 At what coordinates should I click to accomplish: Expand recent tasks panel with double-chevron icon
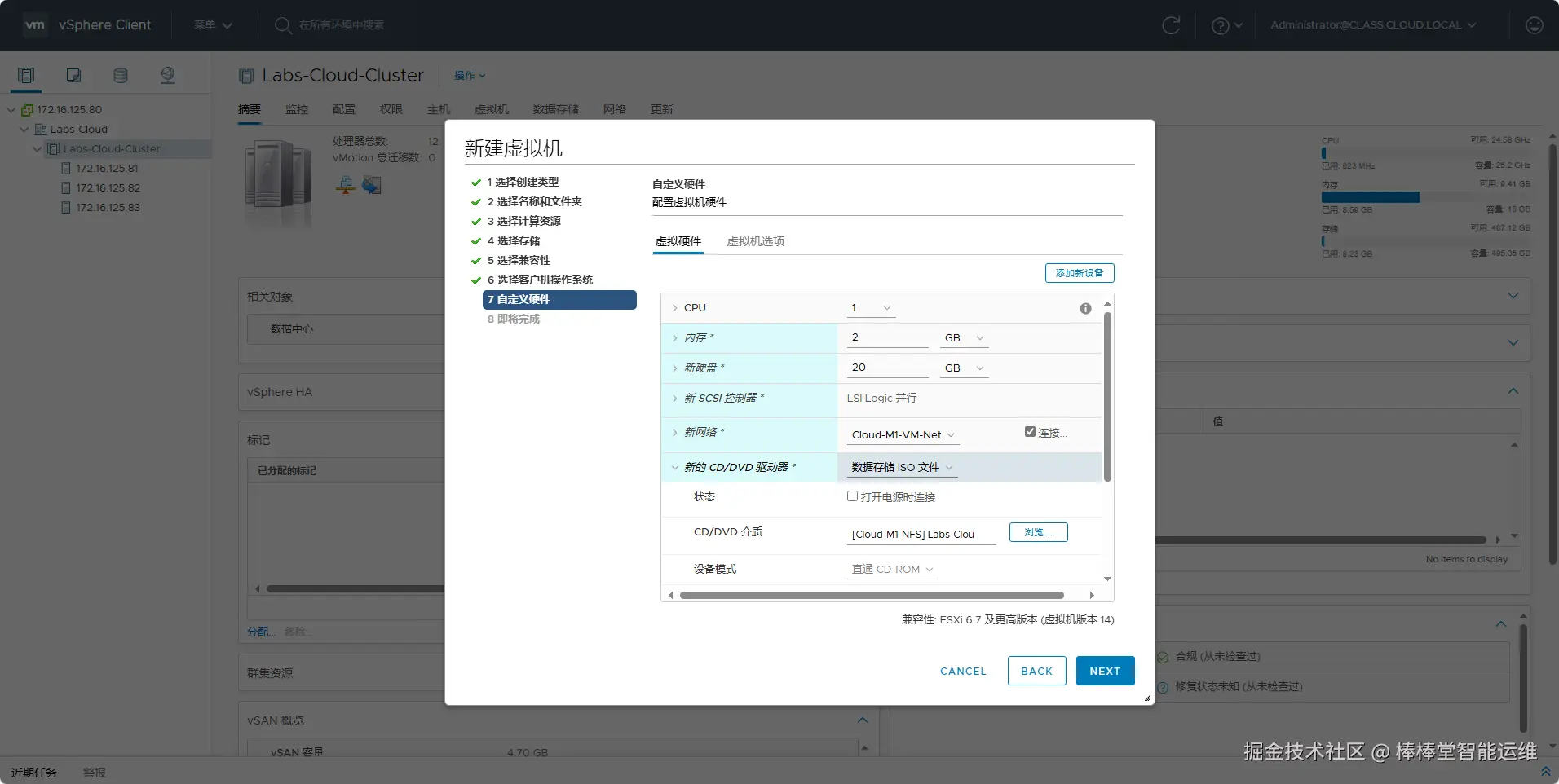coord(1545,771)
